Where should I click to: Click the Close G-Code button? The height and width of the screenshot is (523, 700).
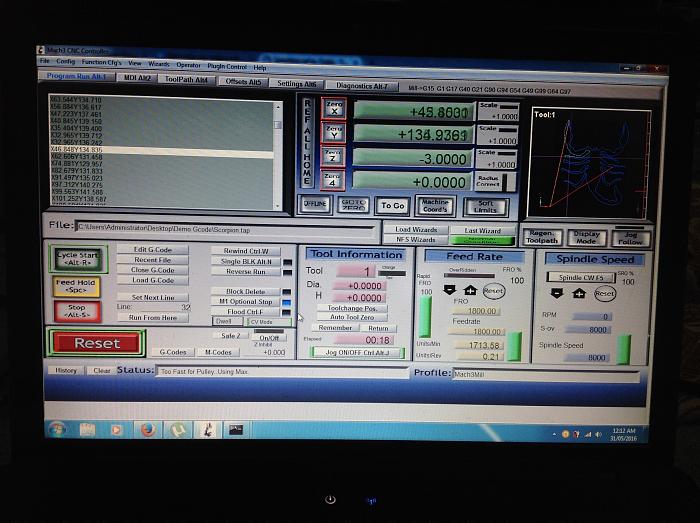pos(153,270)
